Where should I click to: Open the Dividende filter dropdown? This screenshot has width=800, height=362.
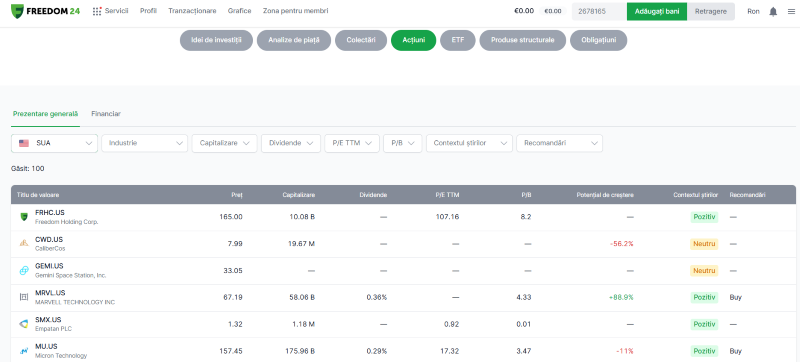click(291, 143)
